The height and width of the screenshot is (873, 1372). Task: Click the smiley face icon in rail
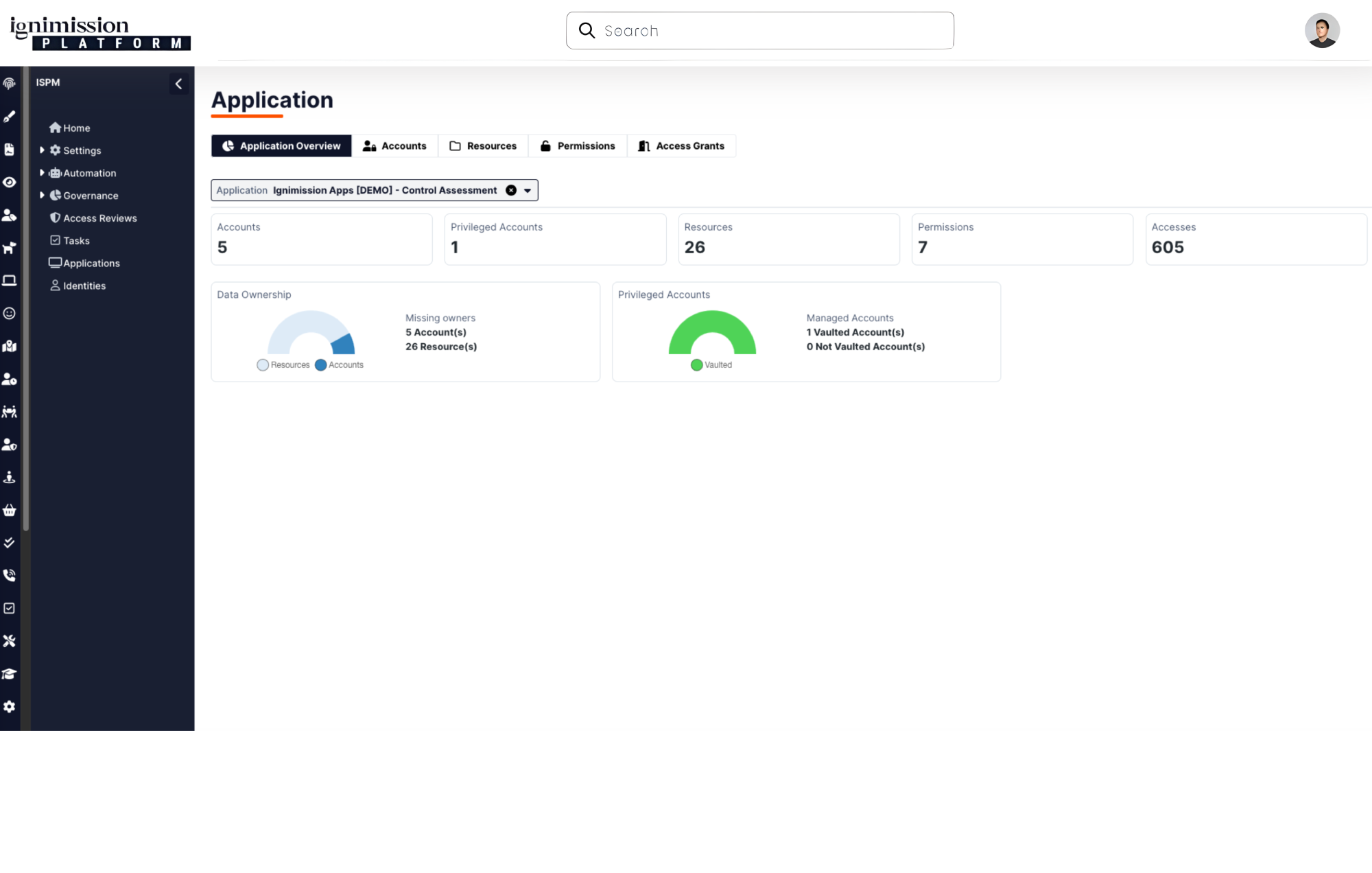[x=9, y=314]
